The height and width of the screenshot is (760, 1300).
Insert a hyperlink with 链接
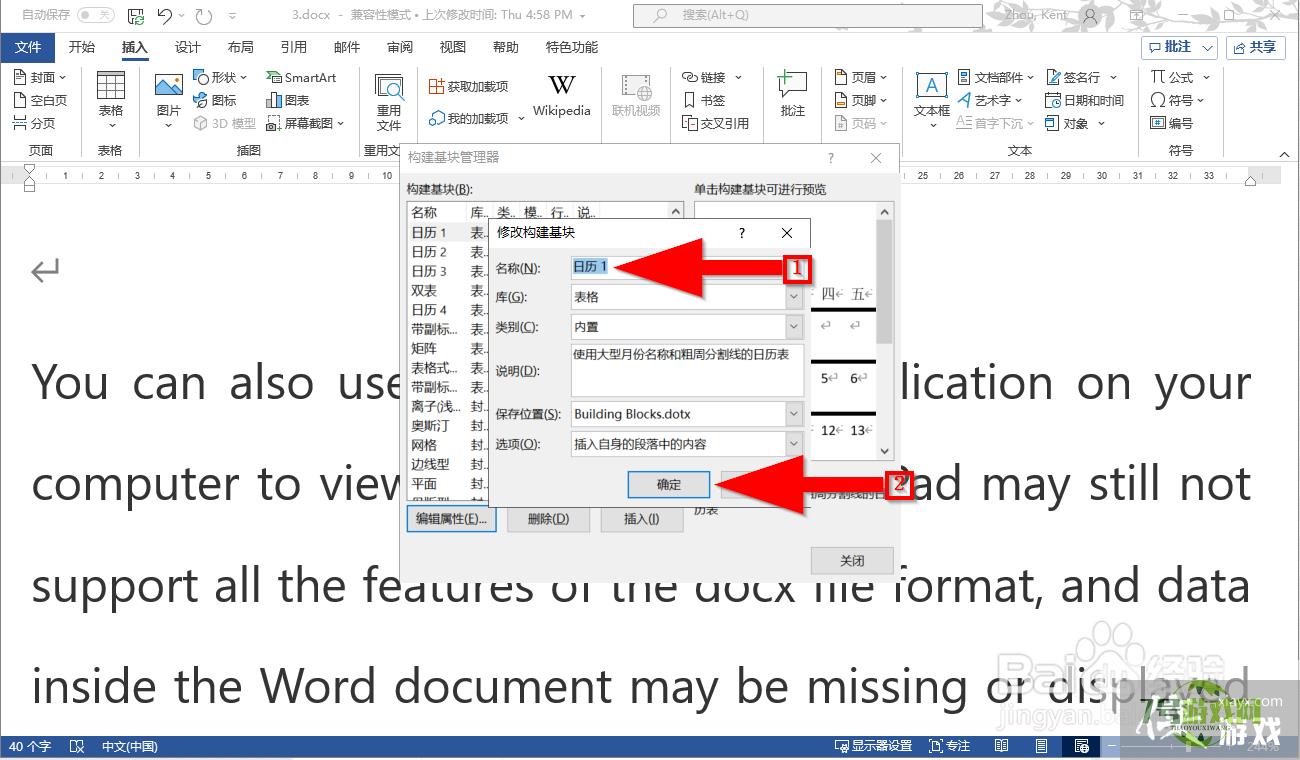[712, 77]
